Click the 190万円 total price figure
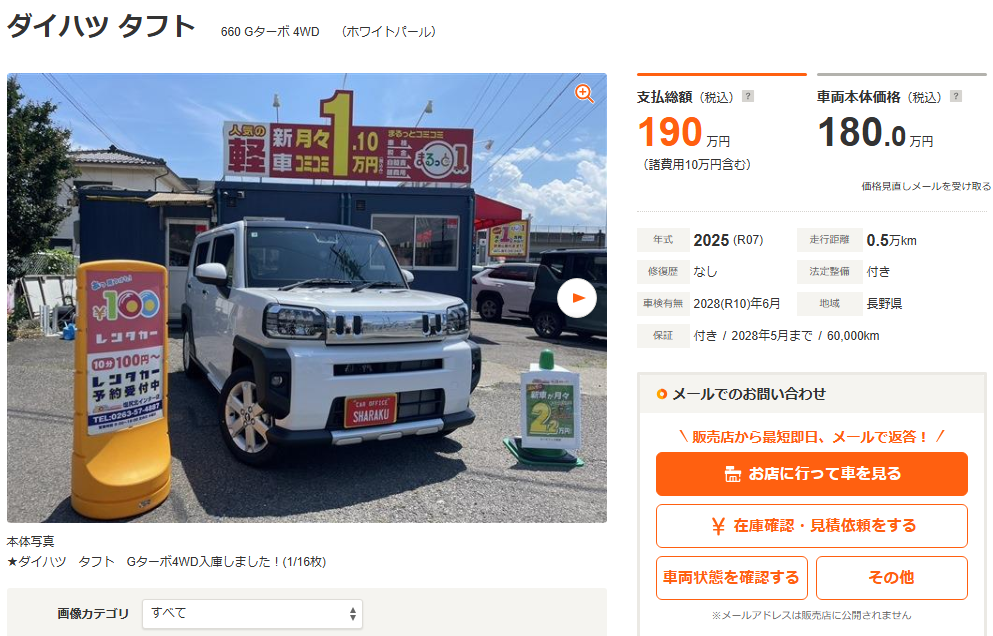Viewport: 993px width, 636px height. 684,132
